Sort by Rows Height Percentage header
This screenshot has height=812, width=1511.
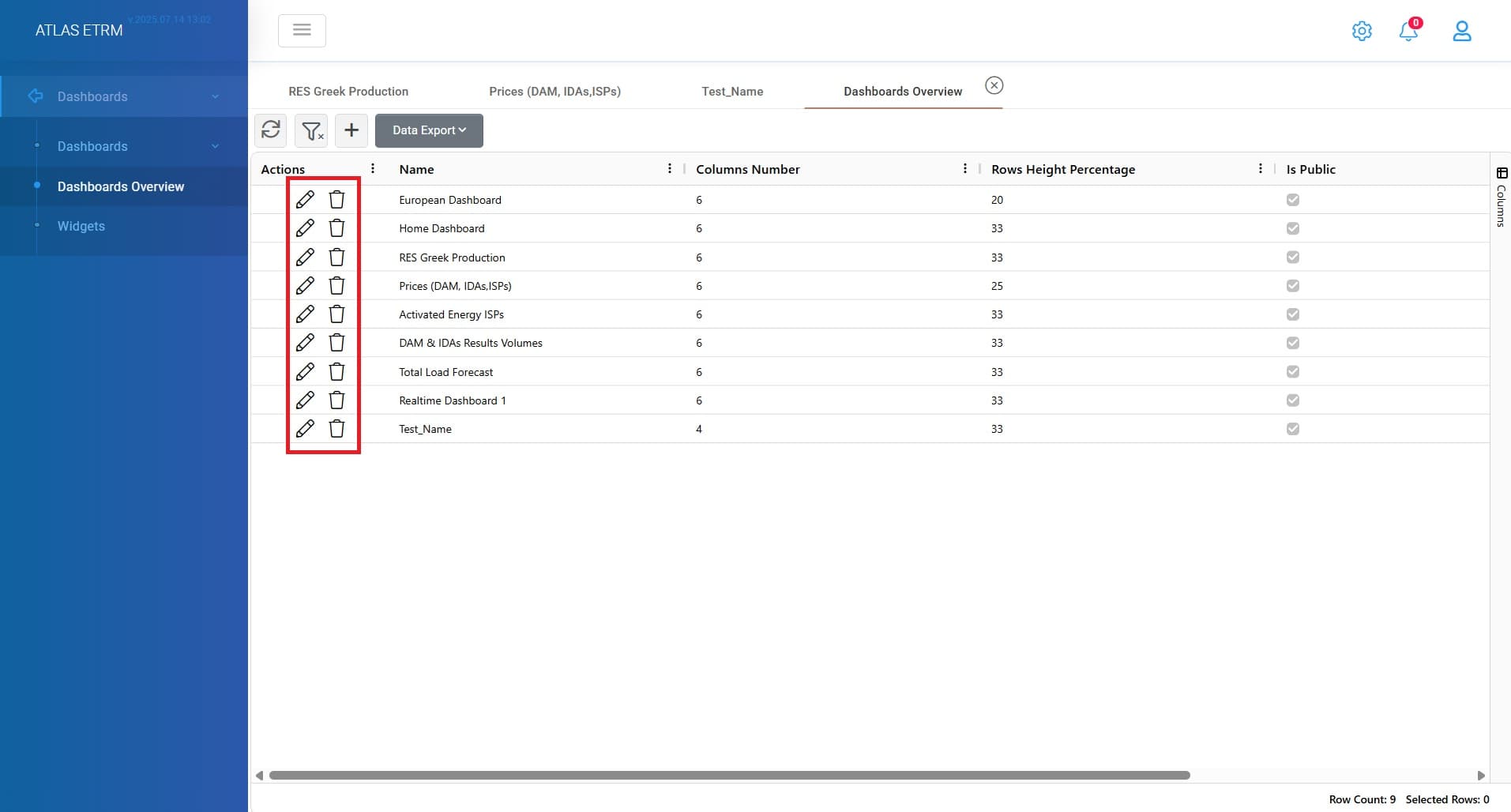(1063, 169)
